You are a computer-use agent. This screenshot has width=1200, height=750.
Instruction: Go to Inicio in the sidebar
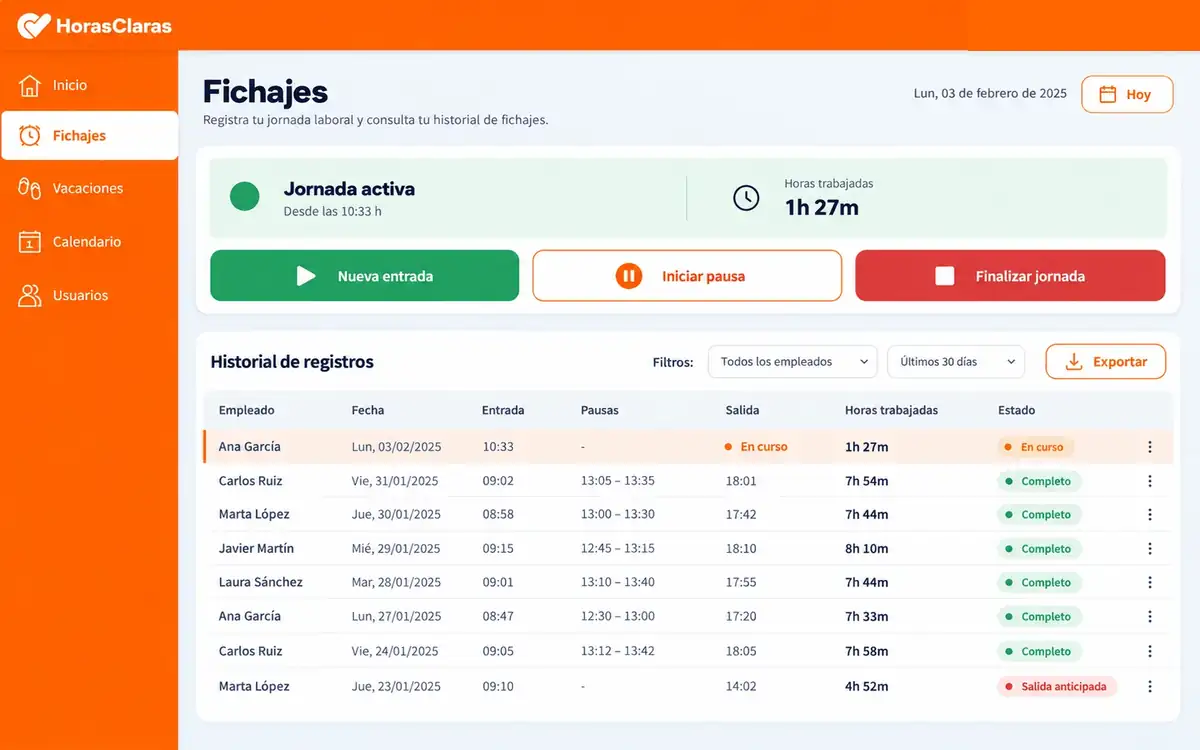coord(89,85)
